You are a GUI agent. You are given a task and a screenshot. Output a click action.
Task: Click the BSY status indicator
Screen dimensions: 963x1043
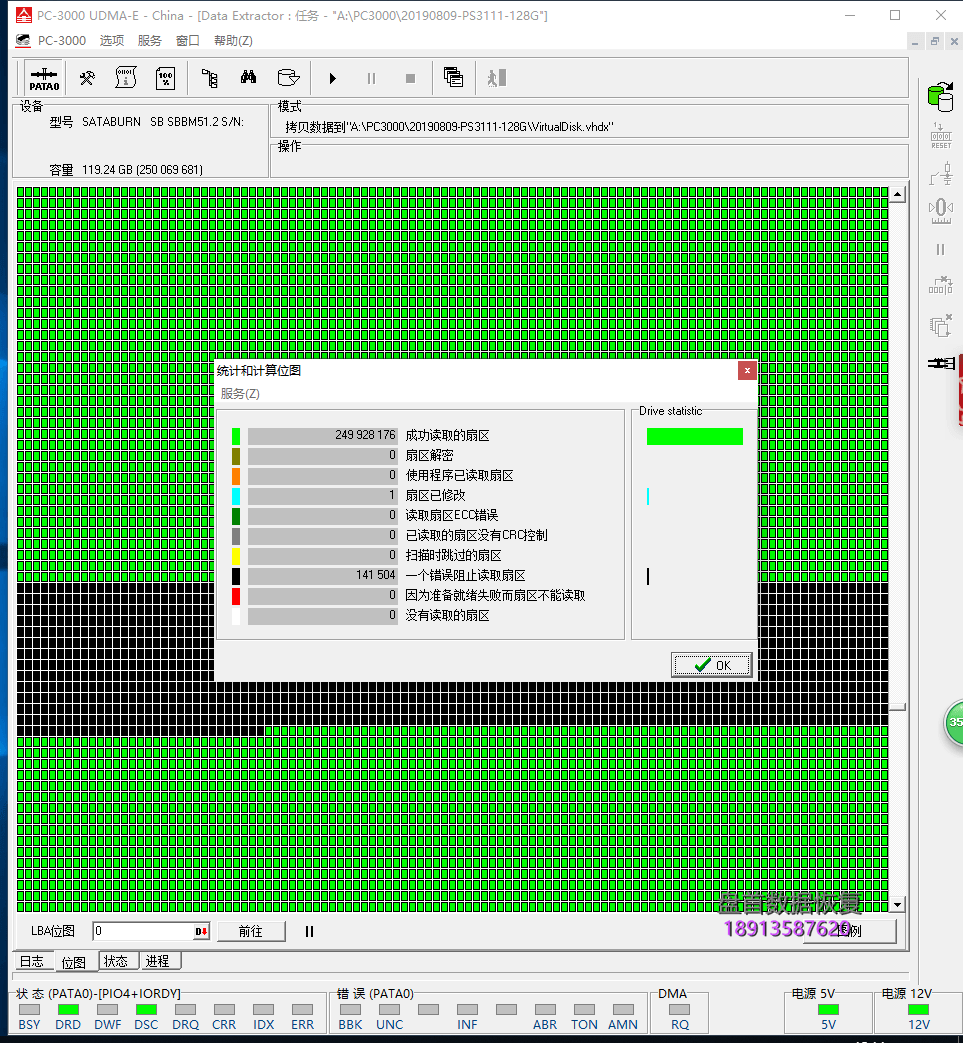(29, 1009)
